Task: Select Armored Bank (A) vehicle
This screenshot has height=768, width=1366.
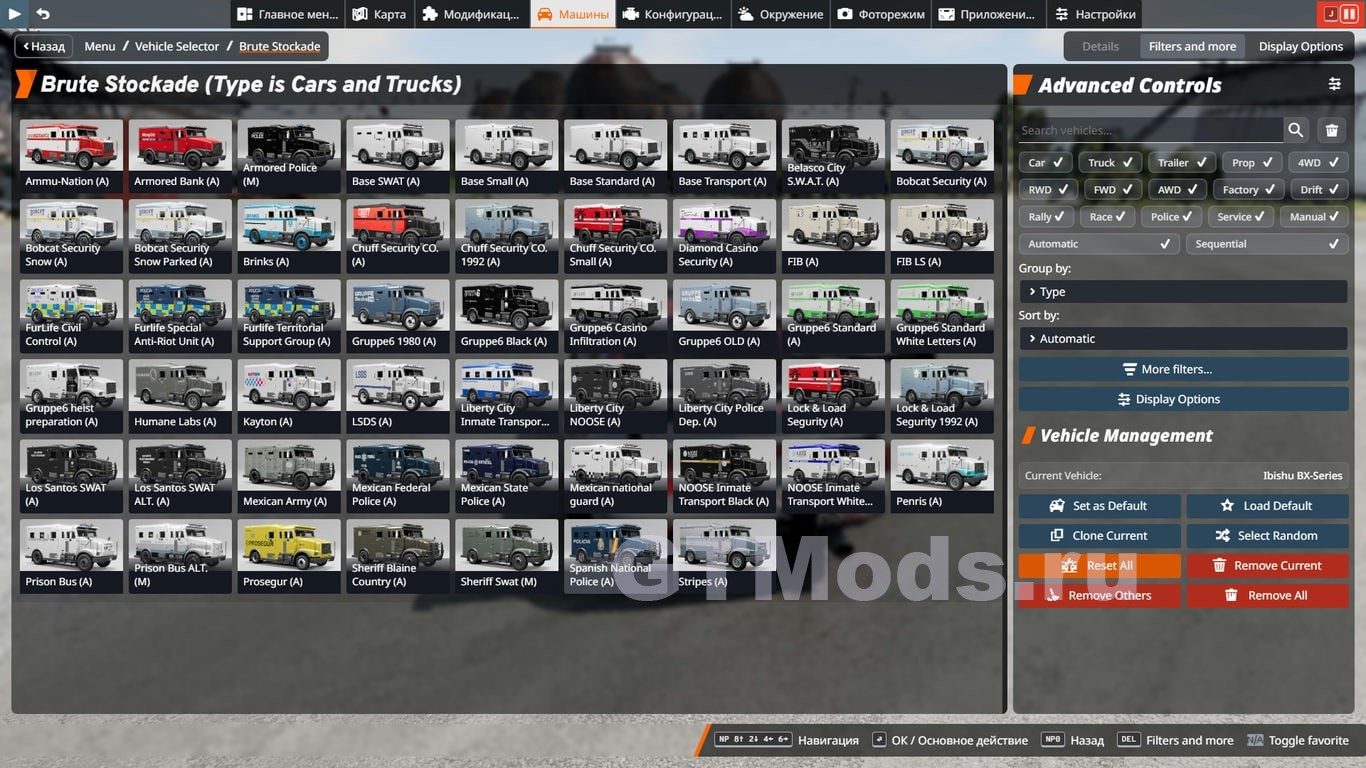Action: click(x=180, y=156)
